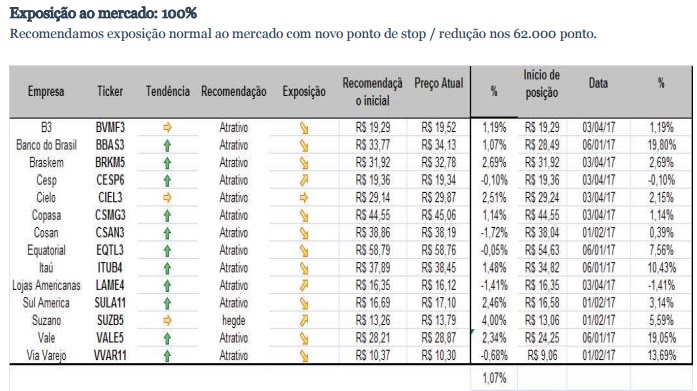Select the 19,80% cell for Banco do Brasil
This screenshot has height=391, width=697.
click(661, 145)
